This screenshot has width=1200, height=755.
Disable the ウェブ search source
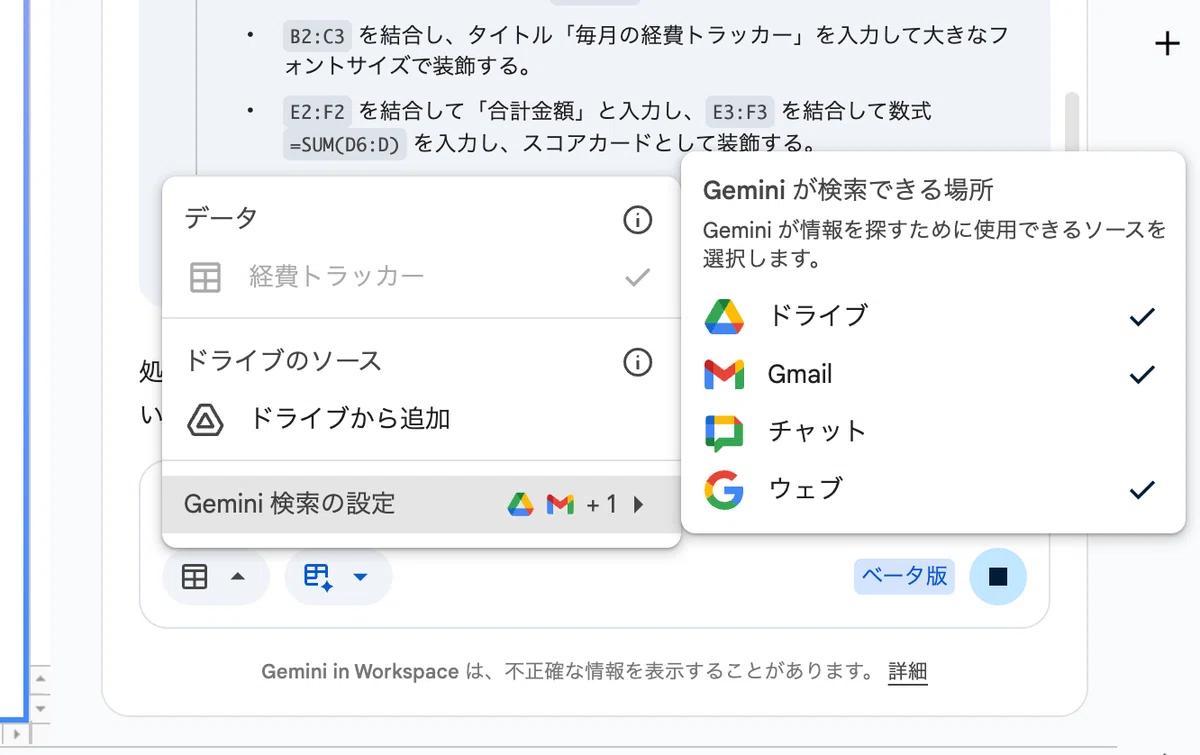(932, 490)
